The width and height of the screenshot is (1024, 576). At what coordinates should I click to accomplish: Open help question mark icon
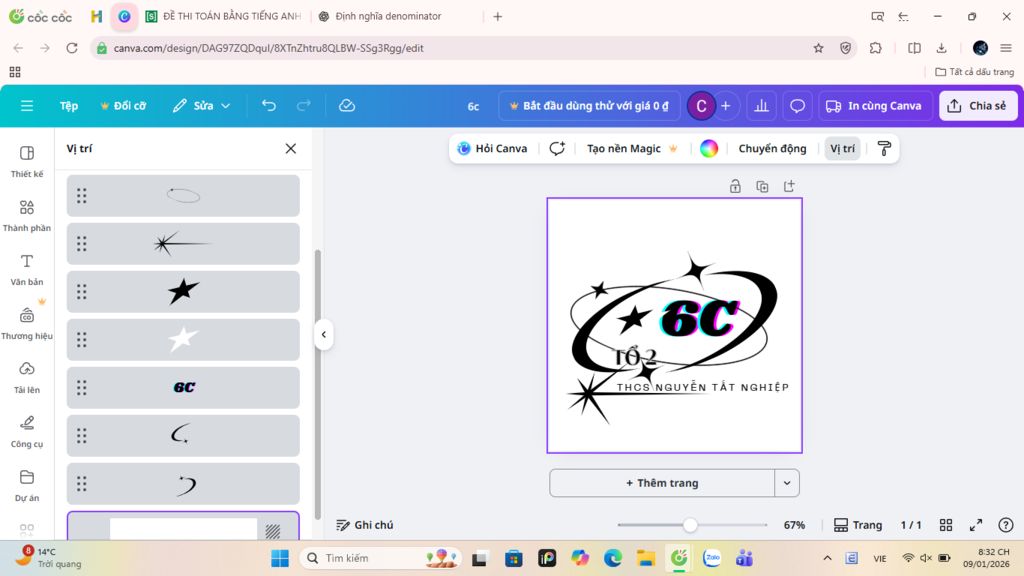pyautogui.click(x=1006, y=524)
